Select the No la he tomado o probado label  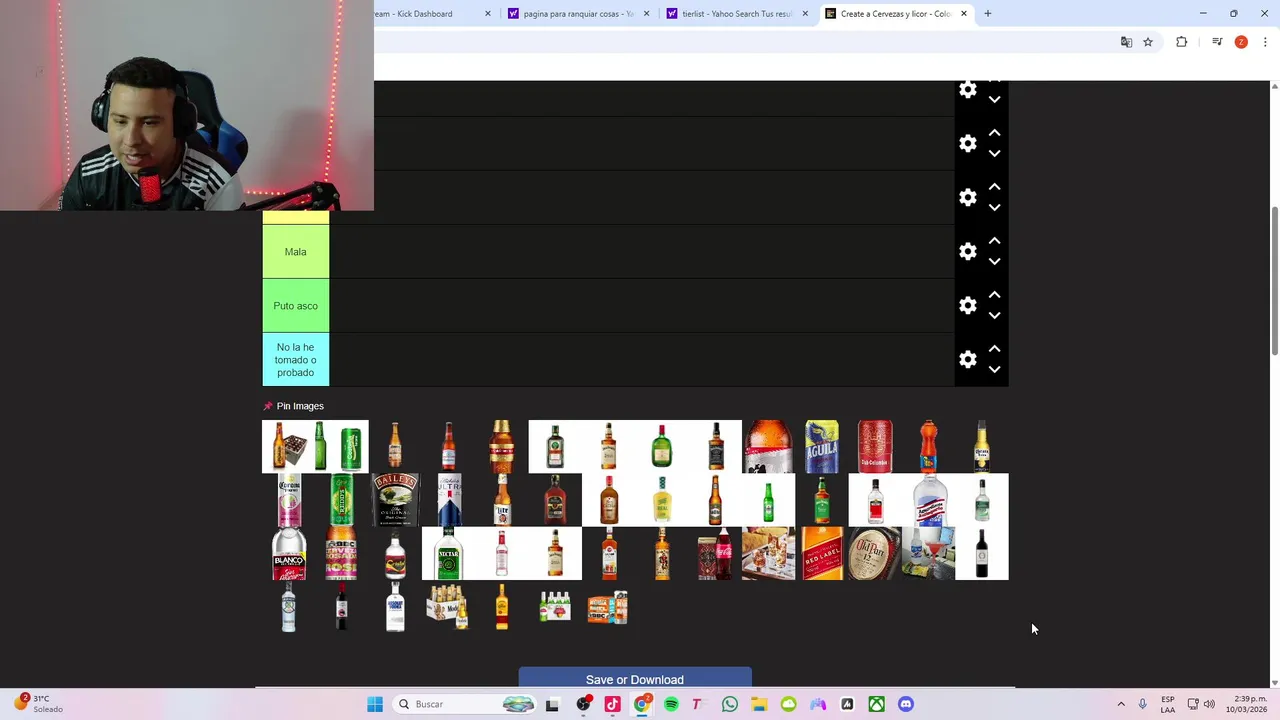295,360
